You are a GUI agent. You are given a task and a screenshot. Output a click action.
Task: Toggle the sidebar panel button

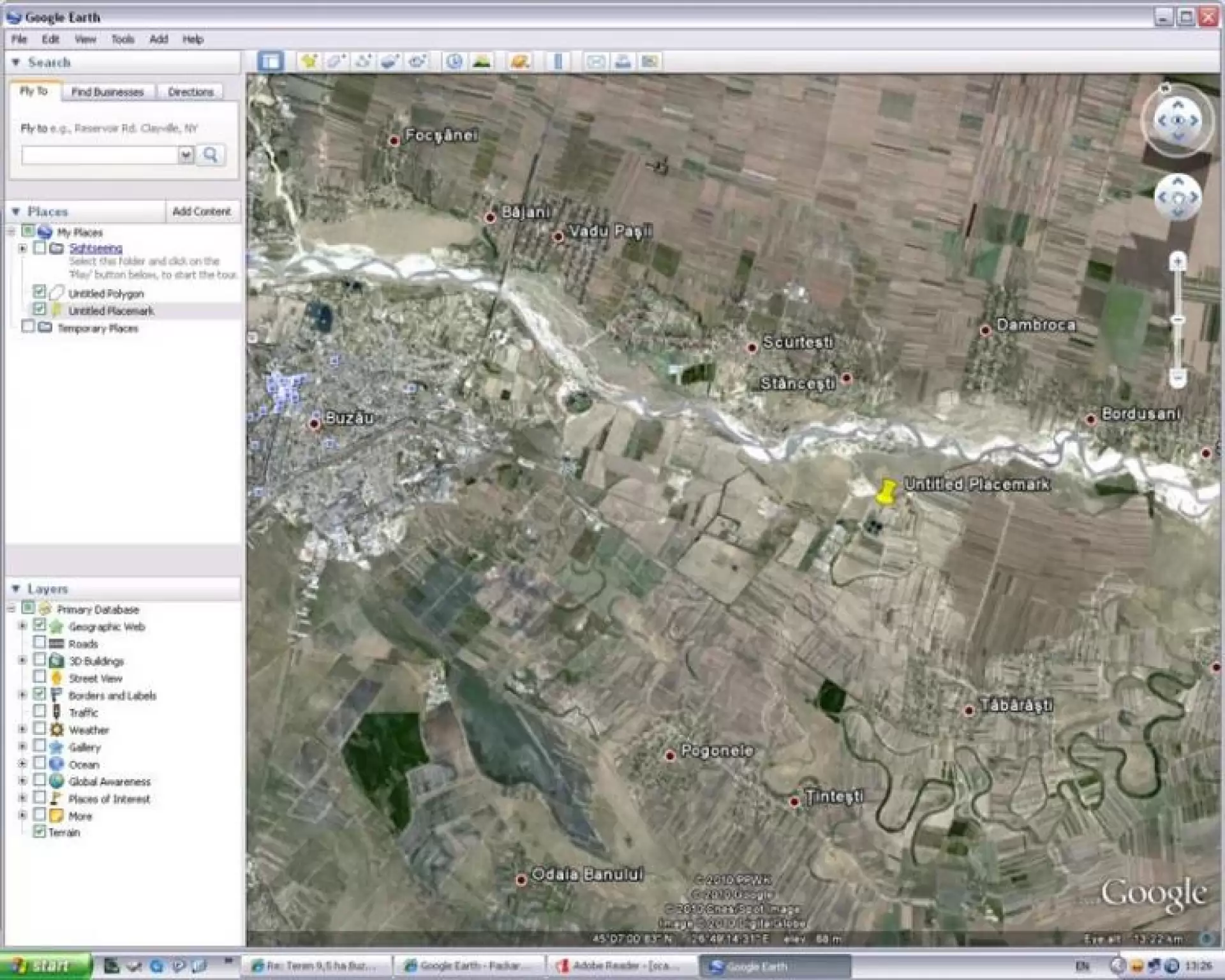point(271,62)
